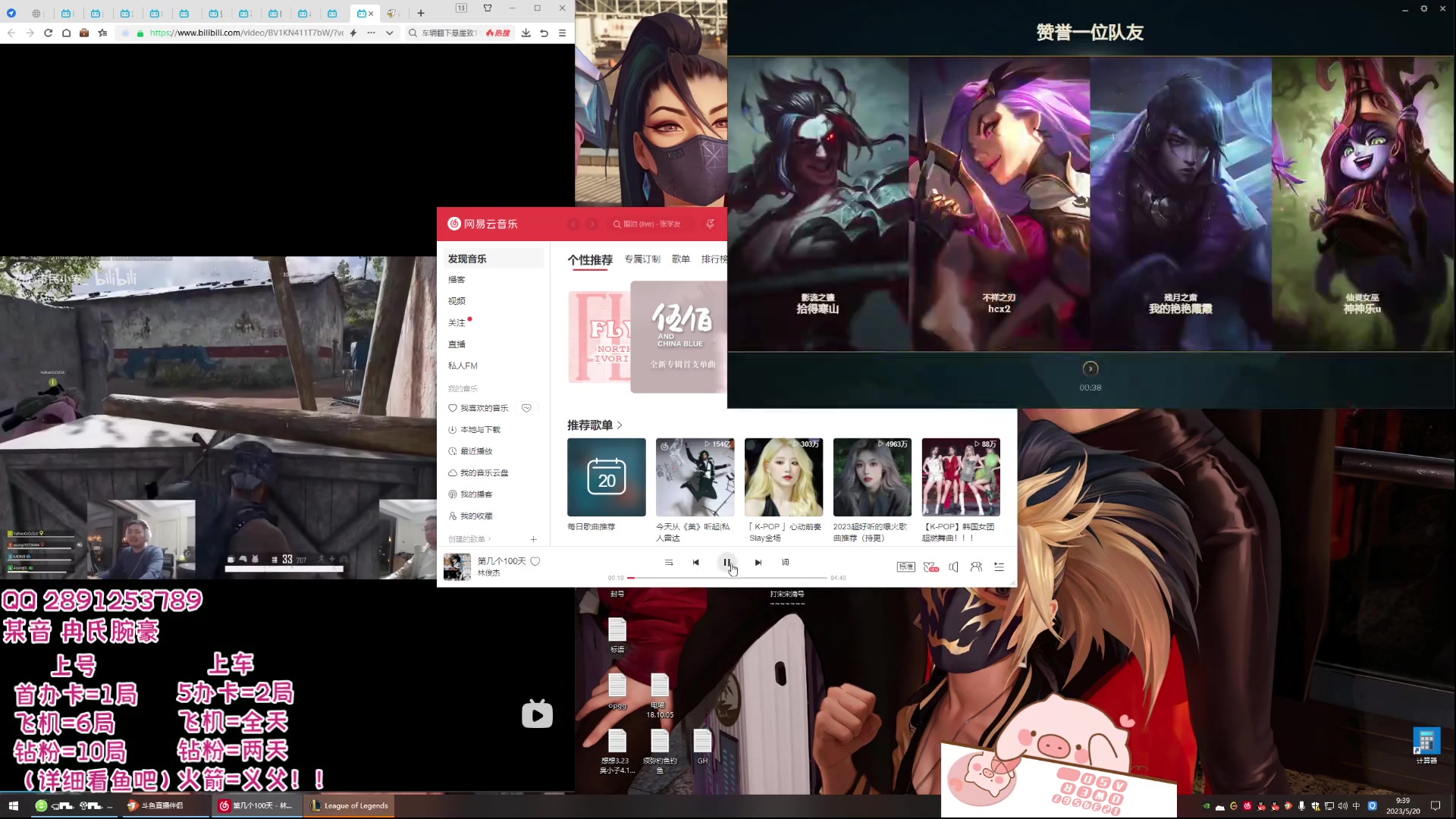Reload the bilibili browser page

point(48,33)
